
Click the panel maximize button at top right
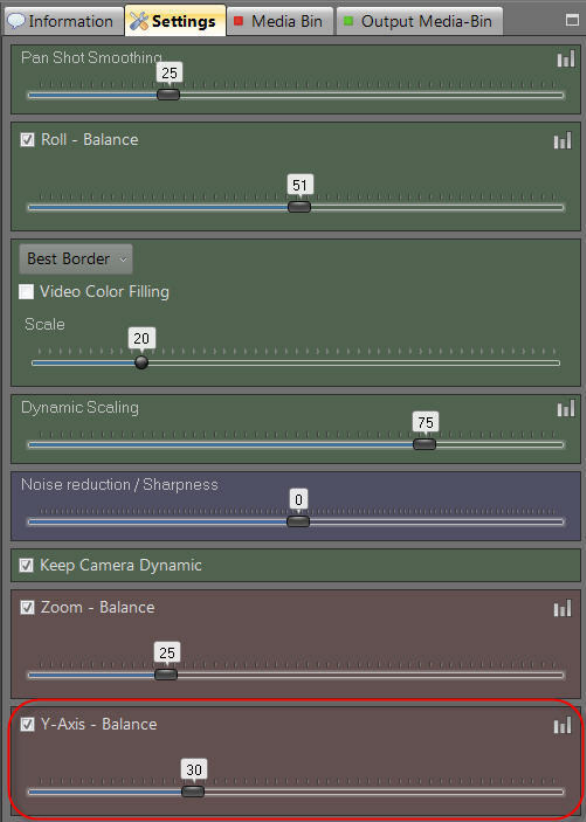[572, 20]
